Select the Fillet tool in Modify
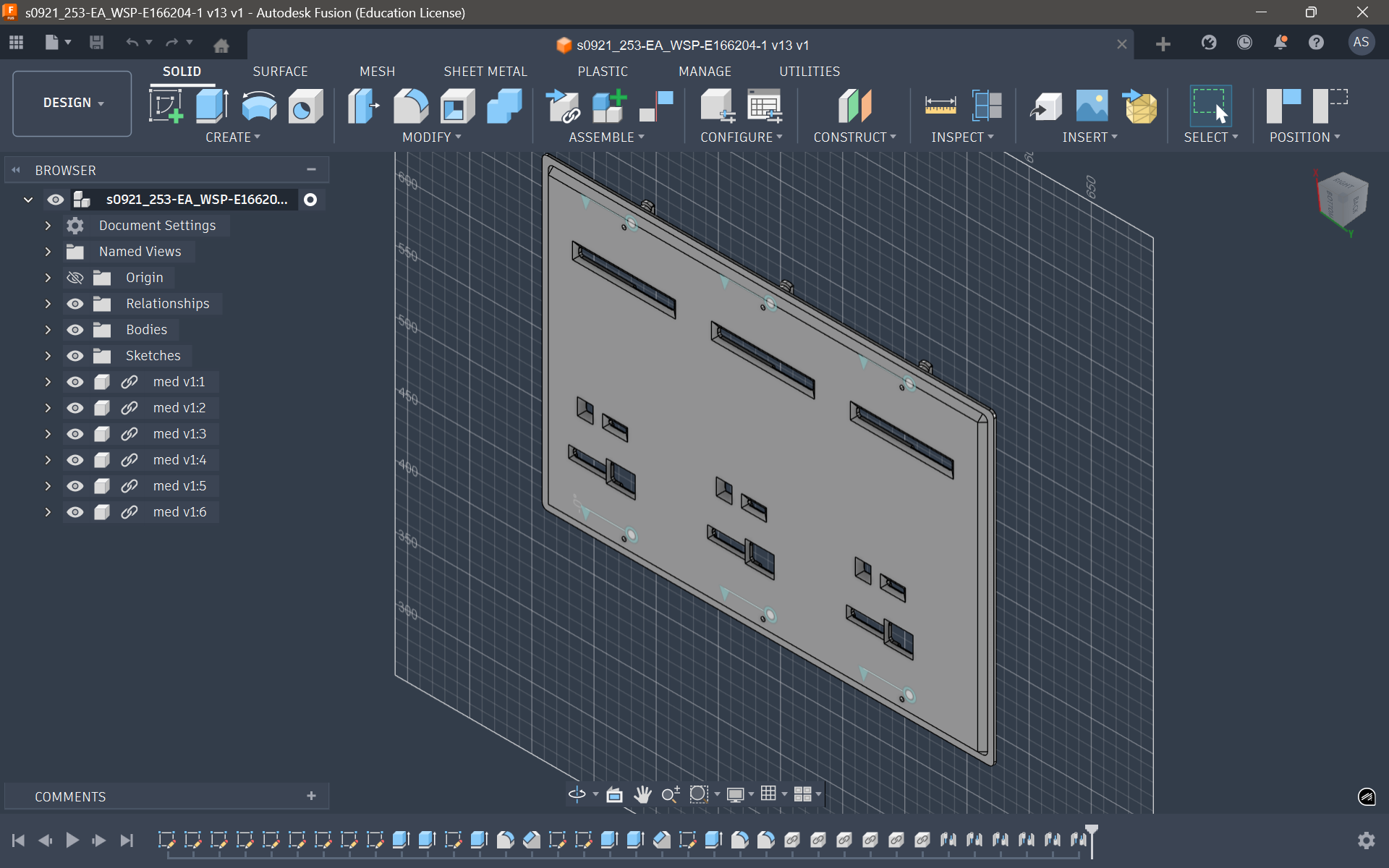The height and width of the screenshot is (868, 1389). (410, 106)
